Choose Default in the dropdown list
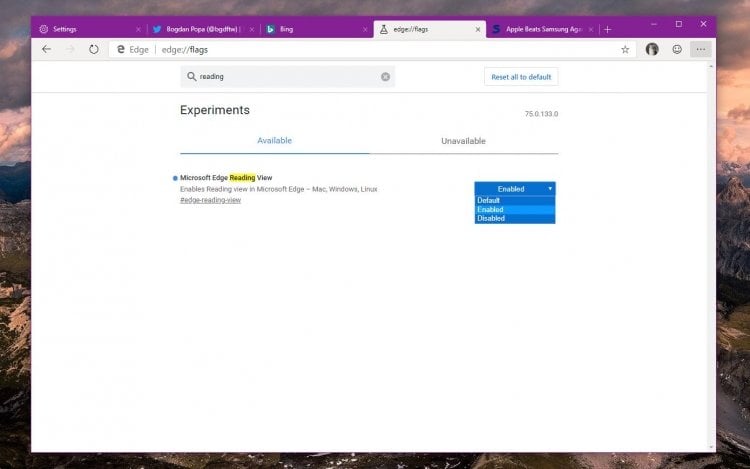The width and height of the screenshot is (750, 469). [x=515, y=200]
